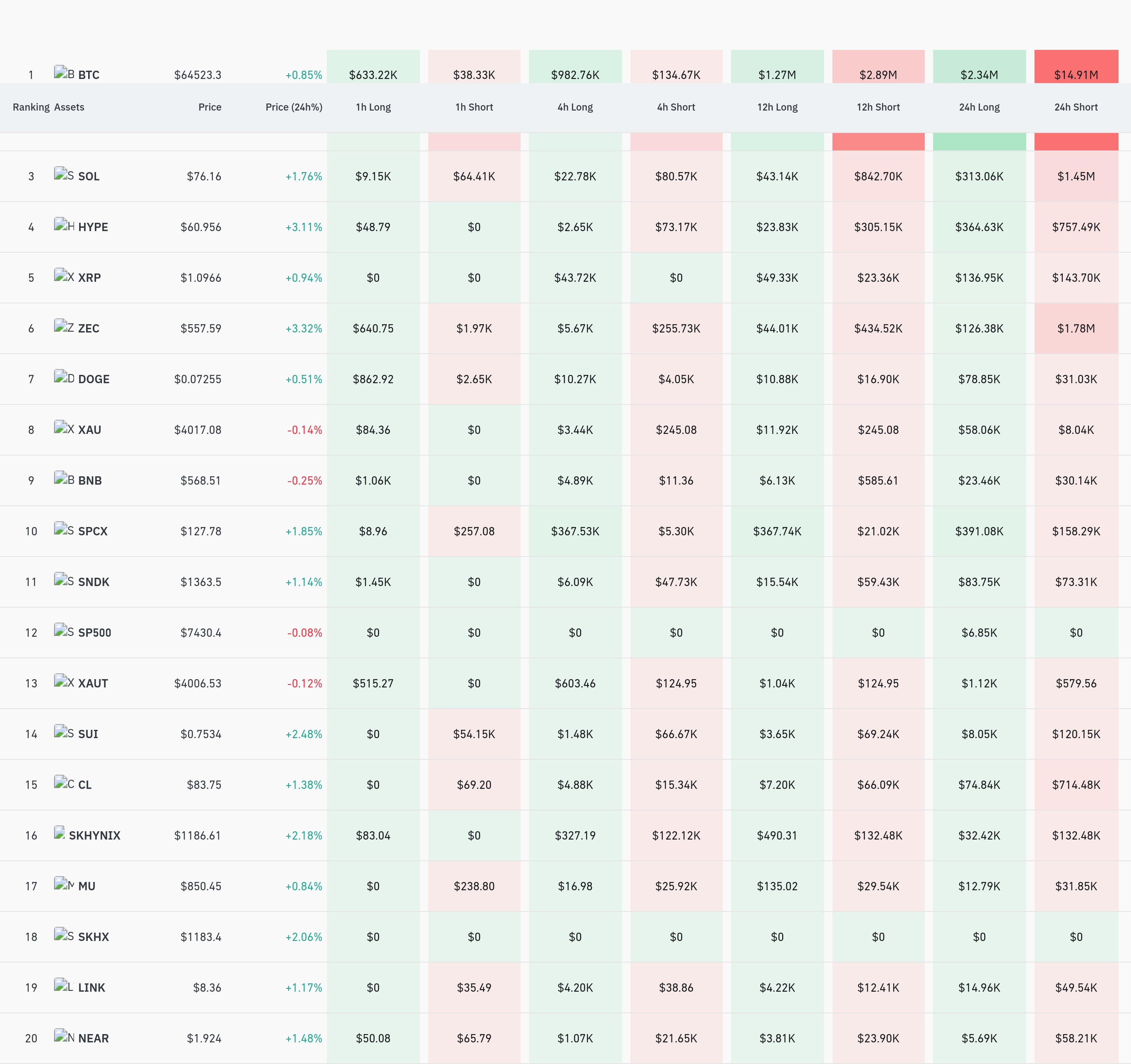Select the XRP coin icon

64,275
